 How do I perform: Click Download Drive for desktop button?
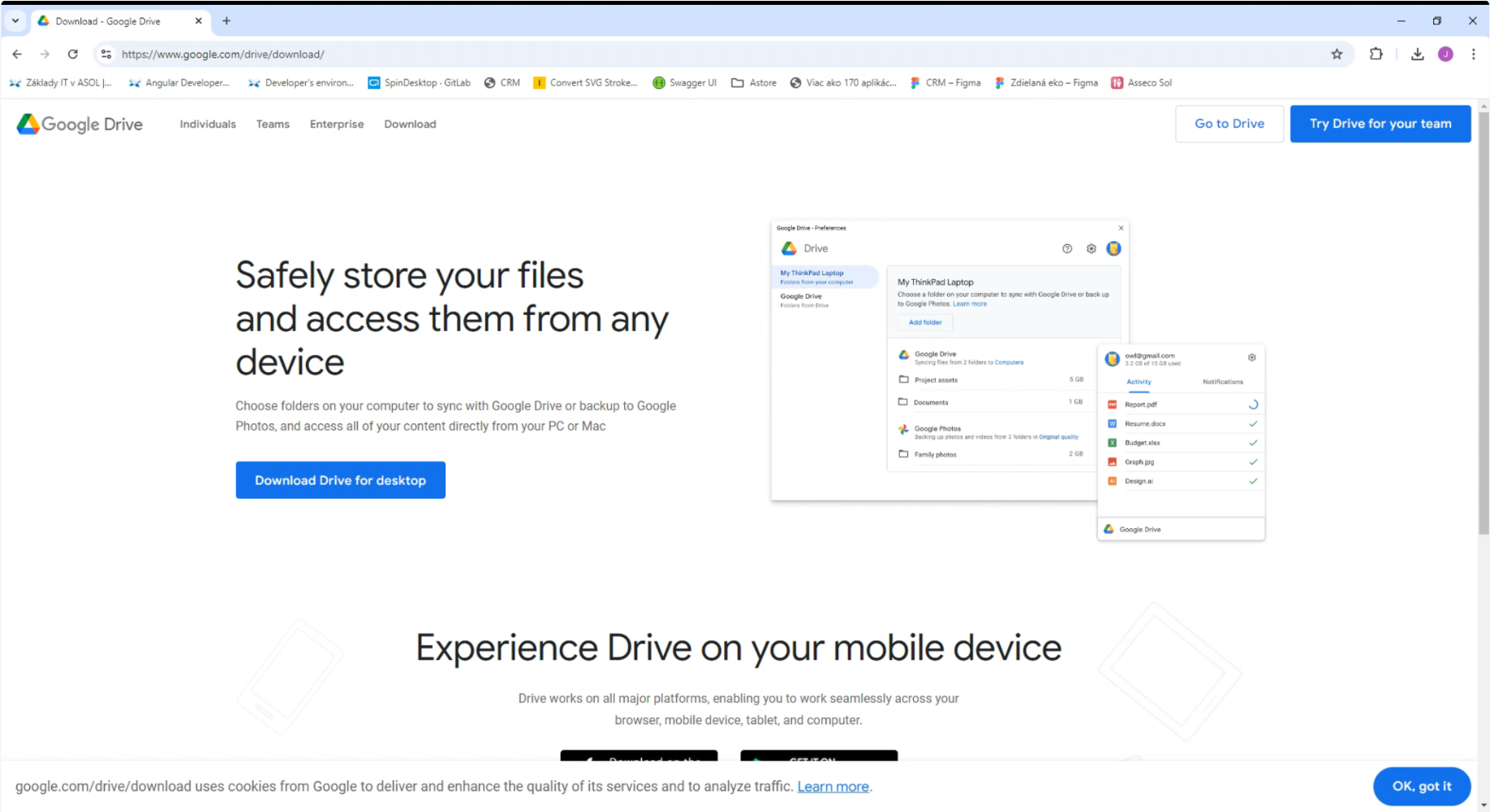tap(340, 480)
